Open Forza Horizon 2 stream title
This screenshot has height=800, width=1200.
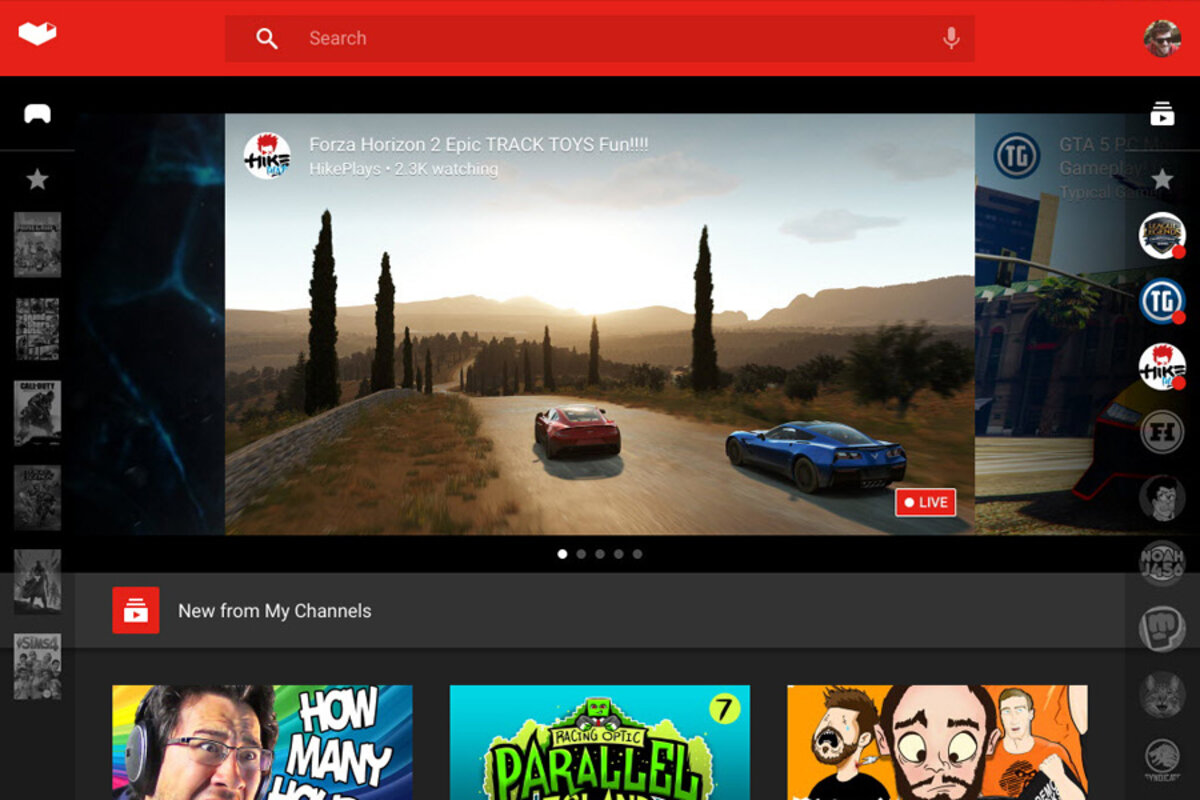479,144
